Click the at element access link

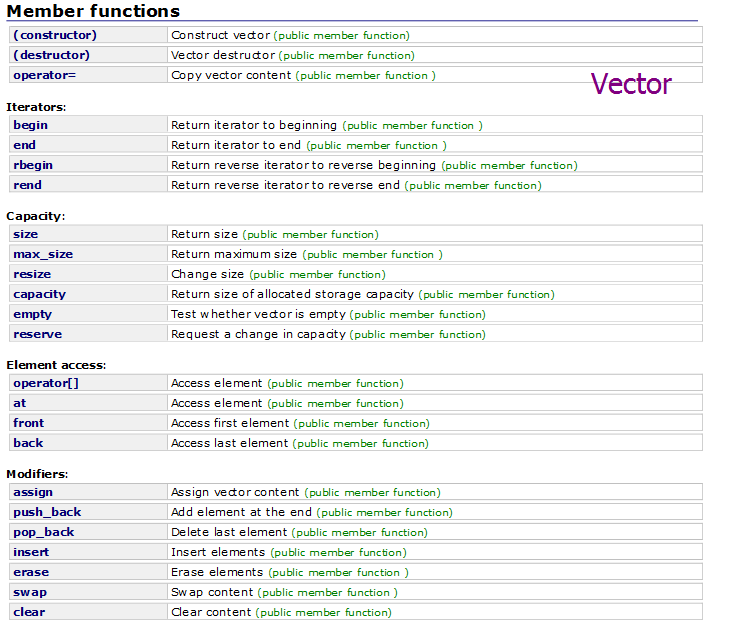coord(20,403)
